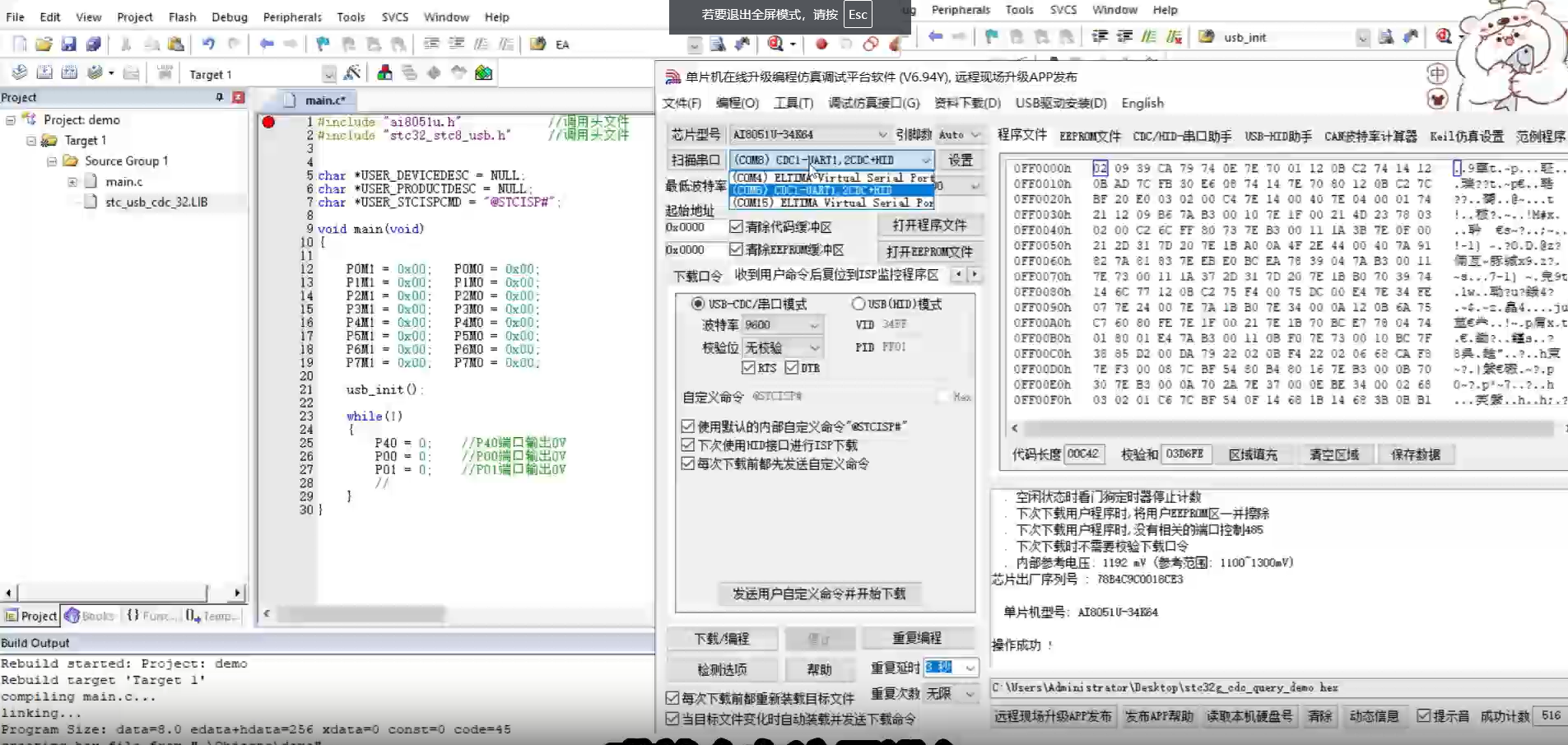The width and height of the screenshot is (1568, 745).
Task: Click the red Insert Breakpoint icon in right toolbar
Action: click(x=821, y=44)
